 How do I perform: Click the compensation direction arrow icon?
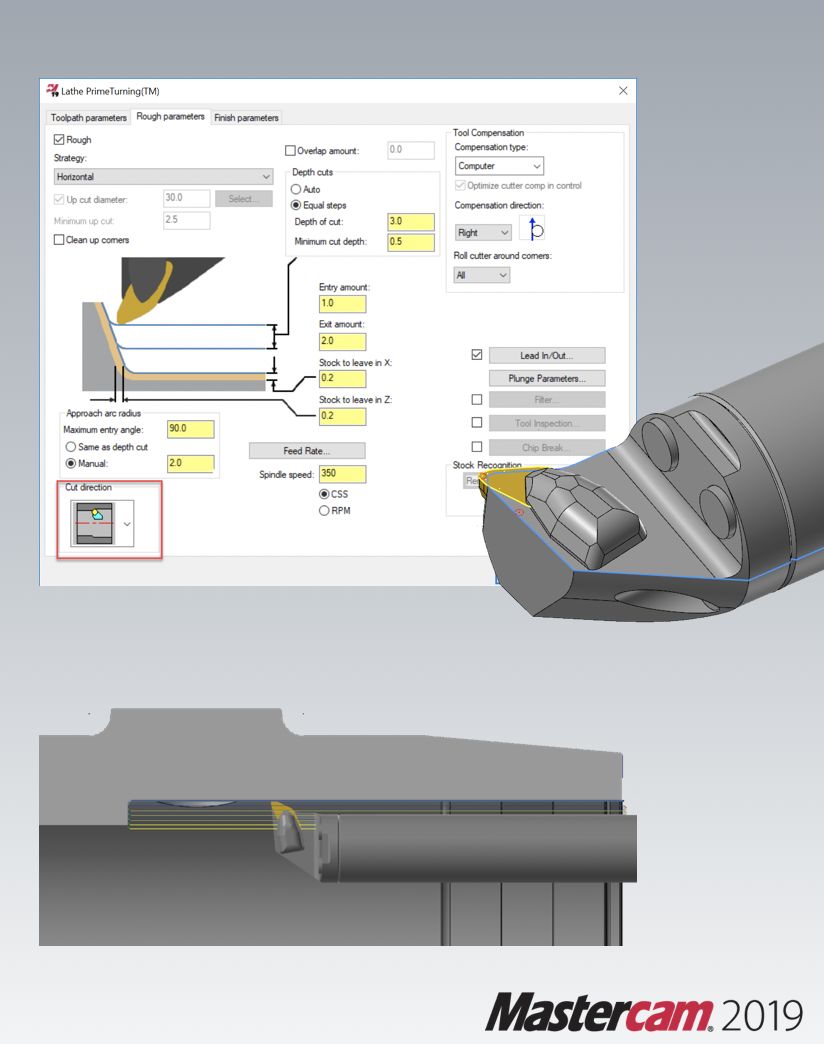532,231
